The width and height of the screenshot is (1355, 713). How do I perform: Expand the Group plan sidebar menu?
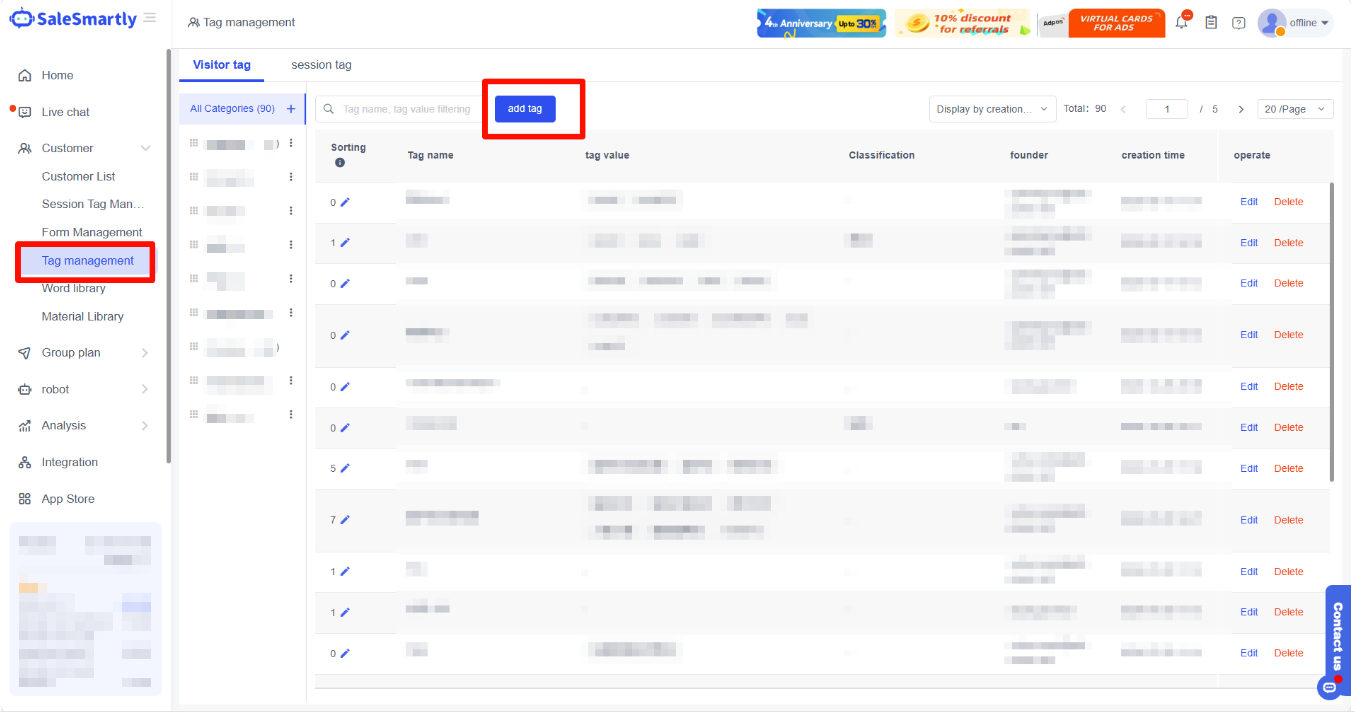pos(85,353)
